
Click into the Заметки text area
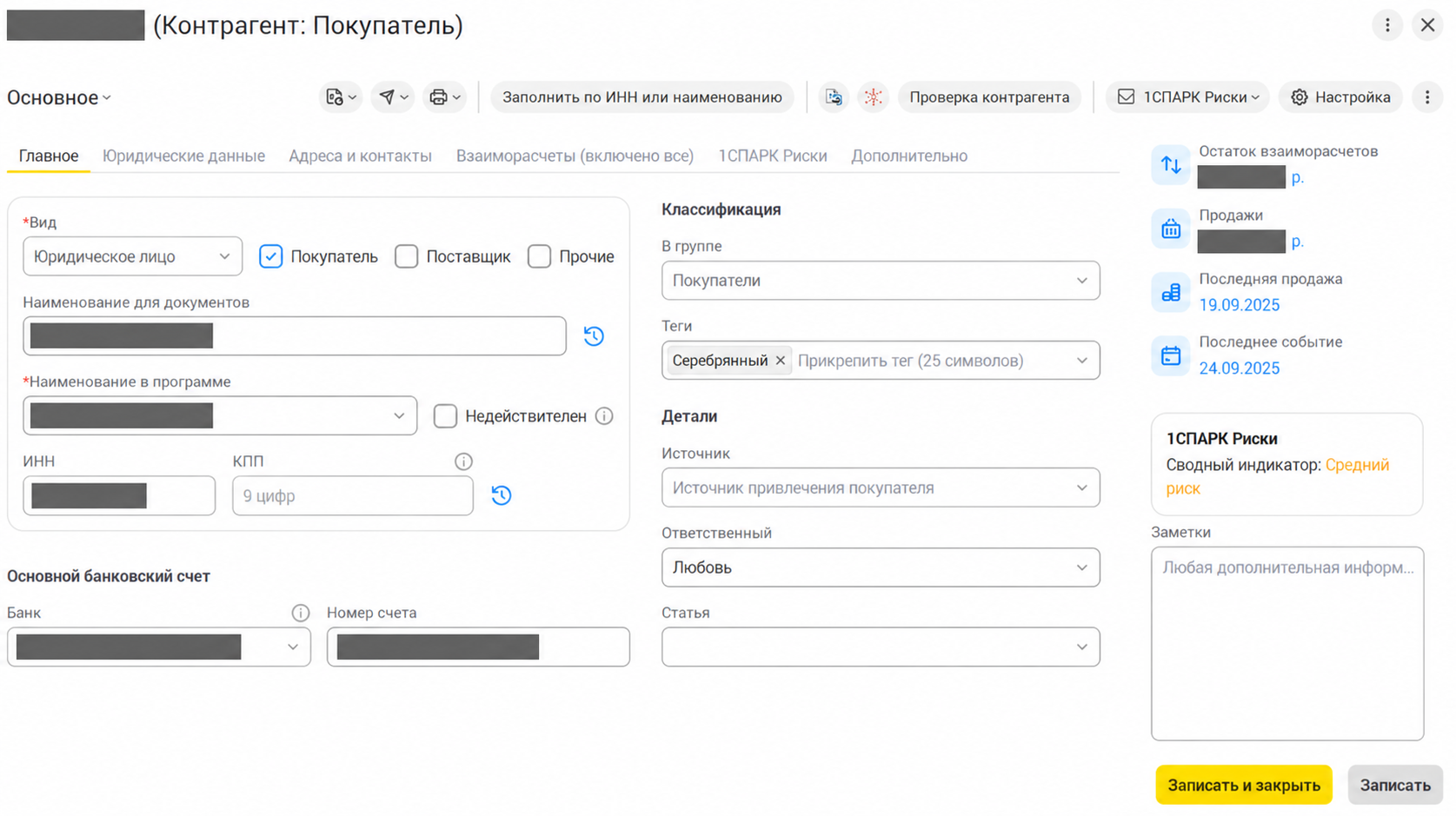(1287, 643)
